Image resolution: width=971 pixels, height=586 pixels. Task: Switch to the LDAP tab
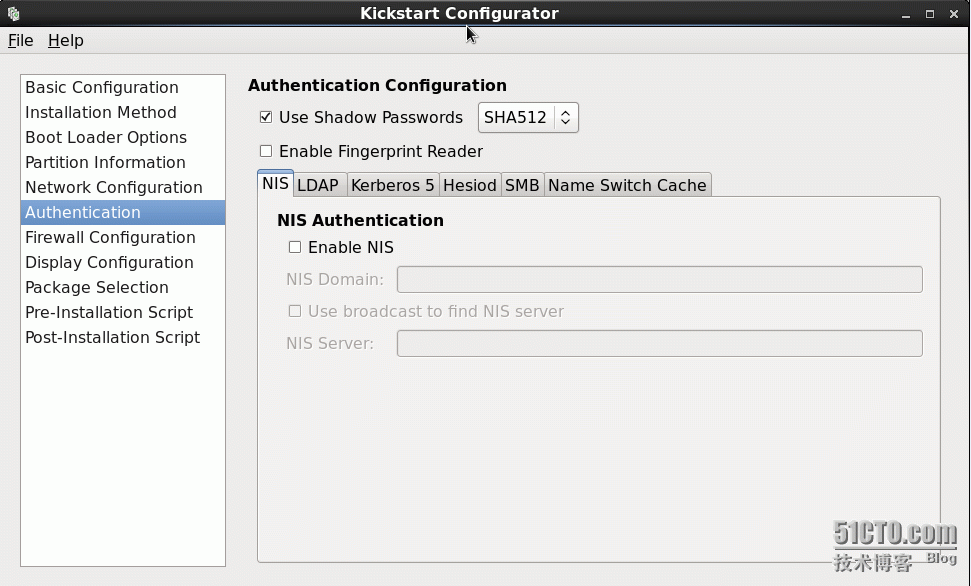pyautogui.click(x=318, y=185)
